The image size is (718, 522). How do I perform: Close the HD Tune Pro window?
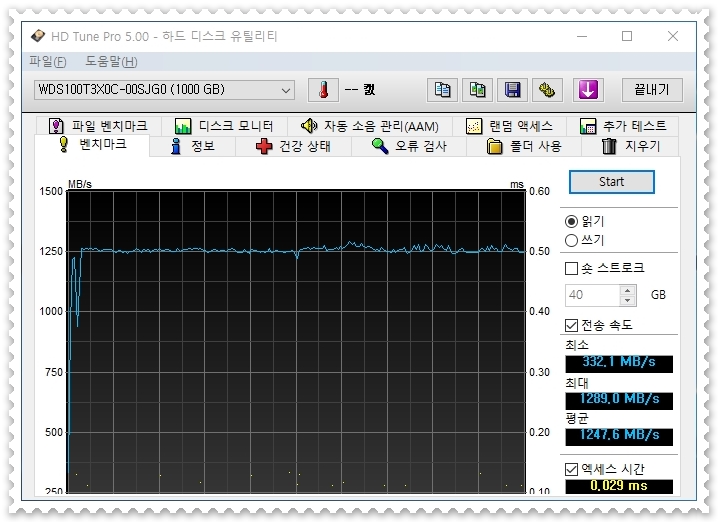pos(673,36)
